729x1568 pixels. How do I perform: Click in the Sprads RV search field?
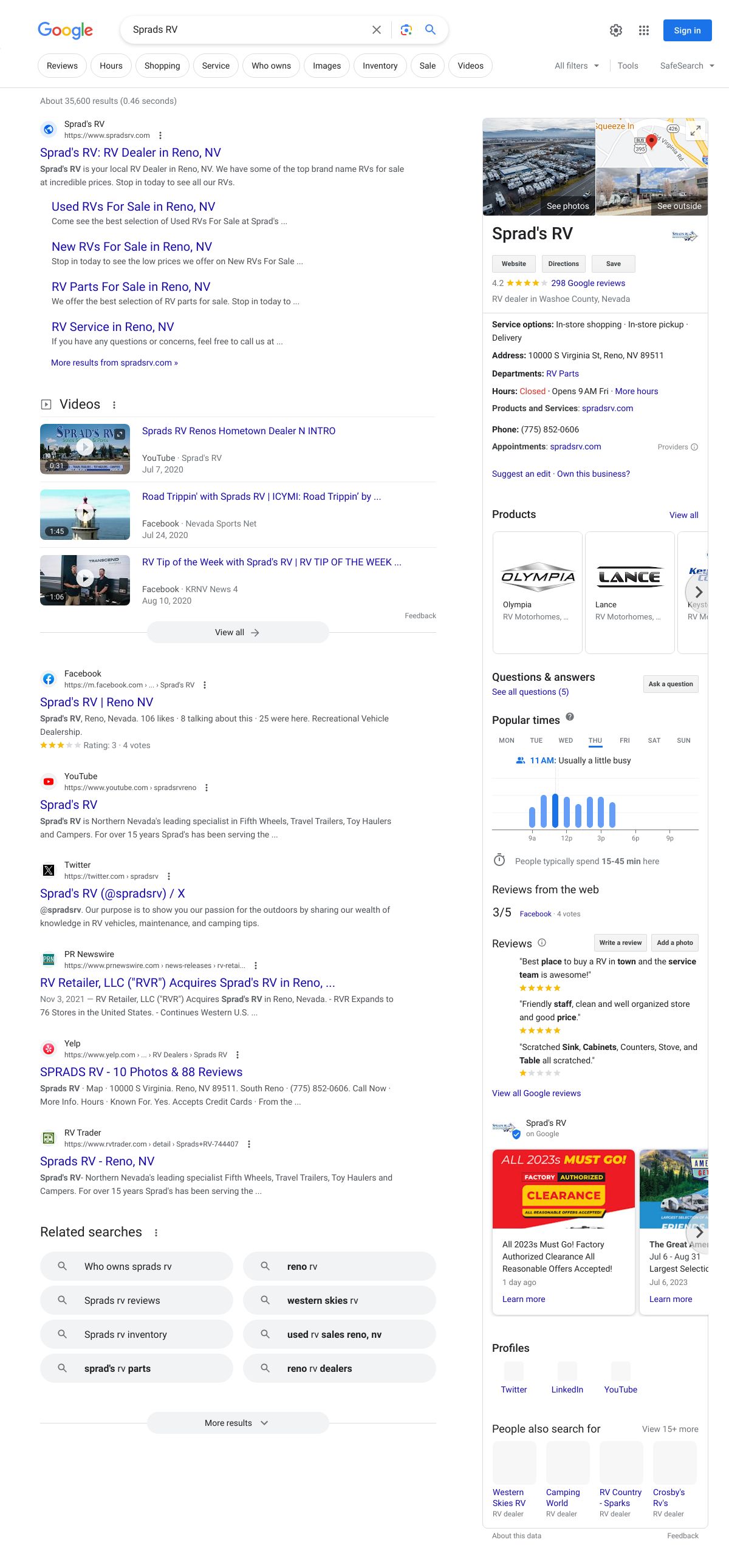click(244, 30)
